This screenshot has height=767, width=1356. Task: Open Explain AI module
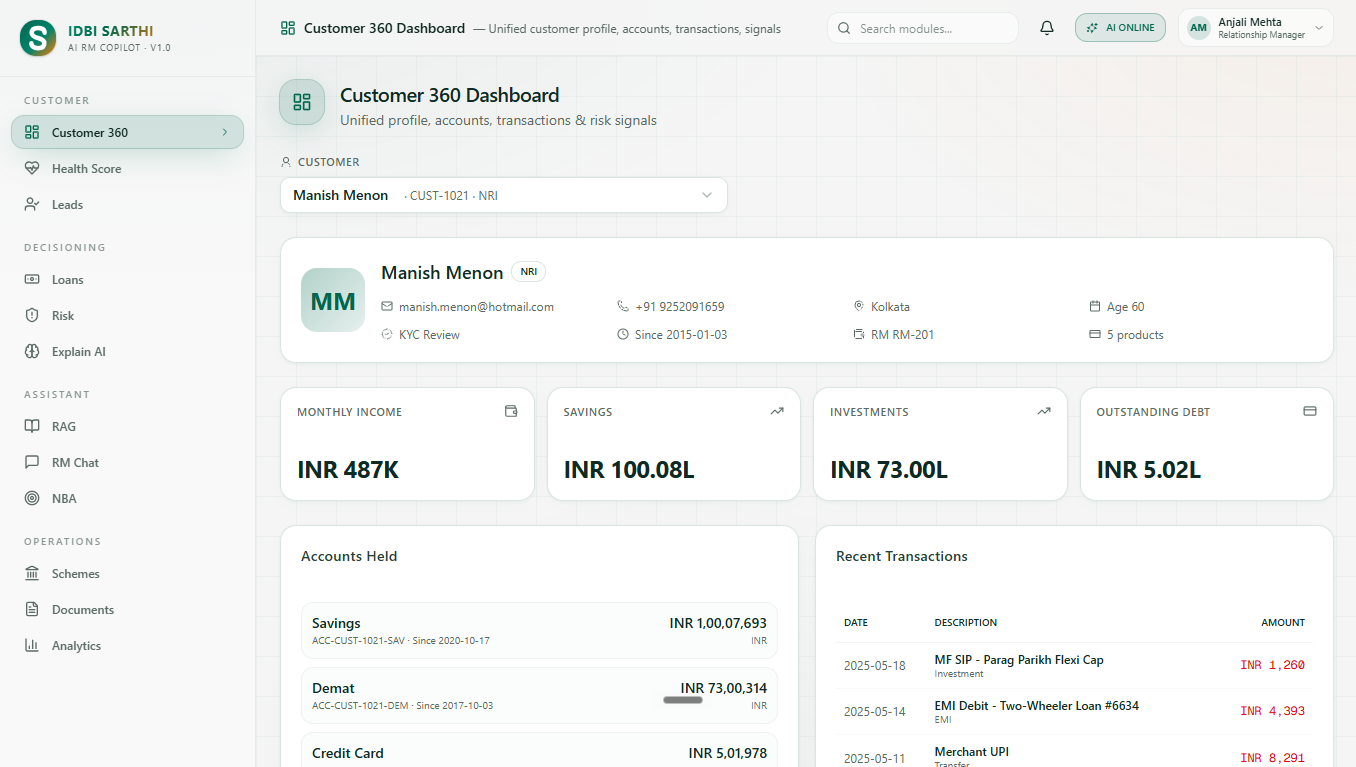[127, 351]
